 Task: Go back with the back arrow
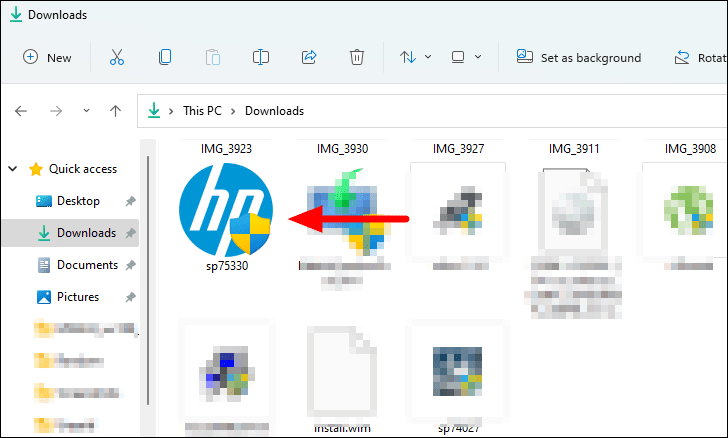click(x=21, y=111)
